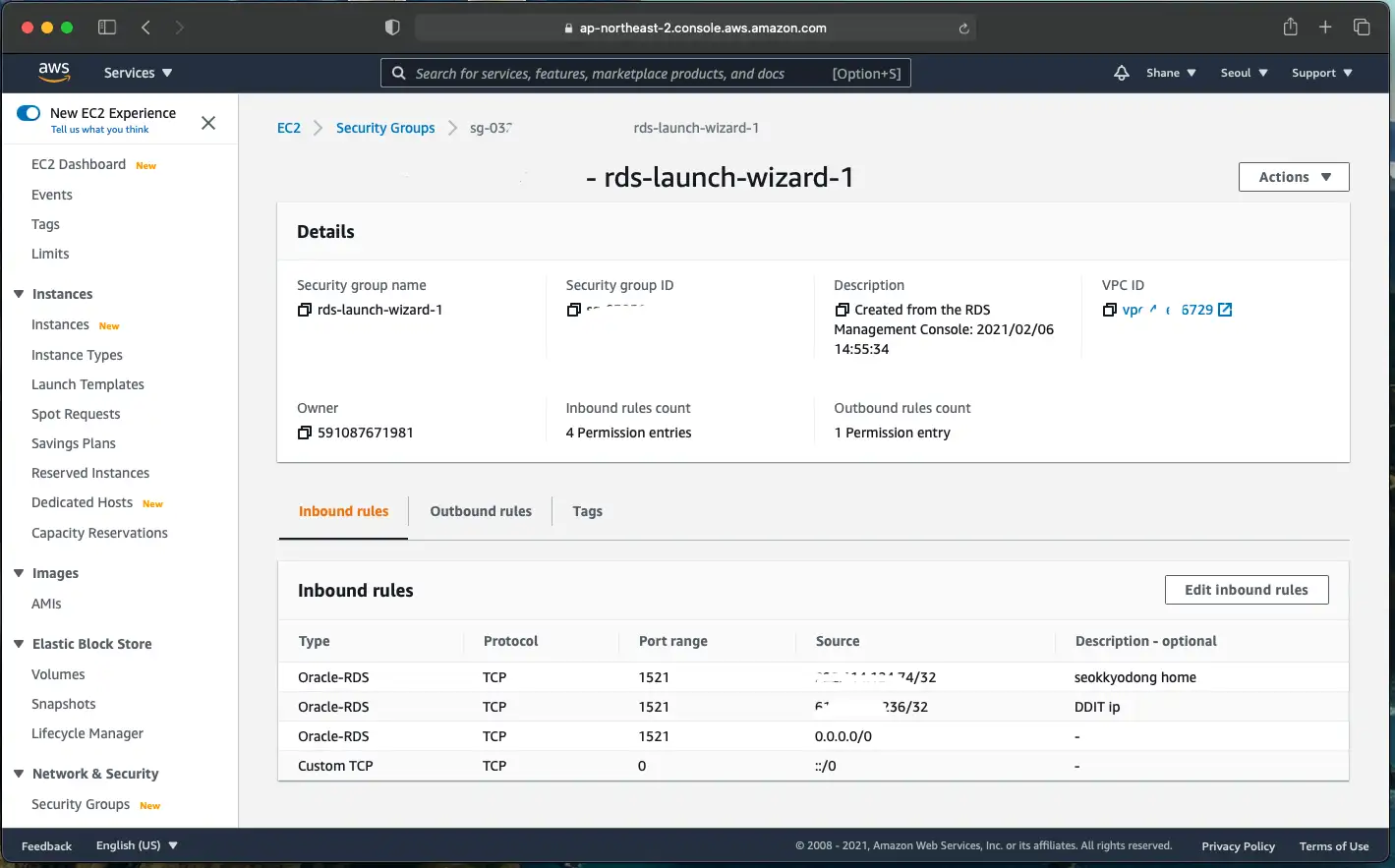Show Safari tab overview
1395x868 pixels.
point(1362,28)
